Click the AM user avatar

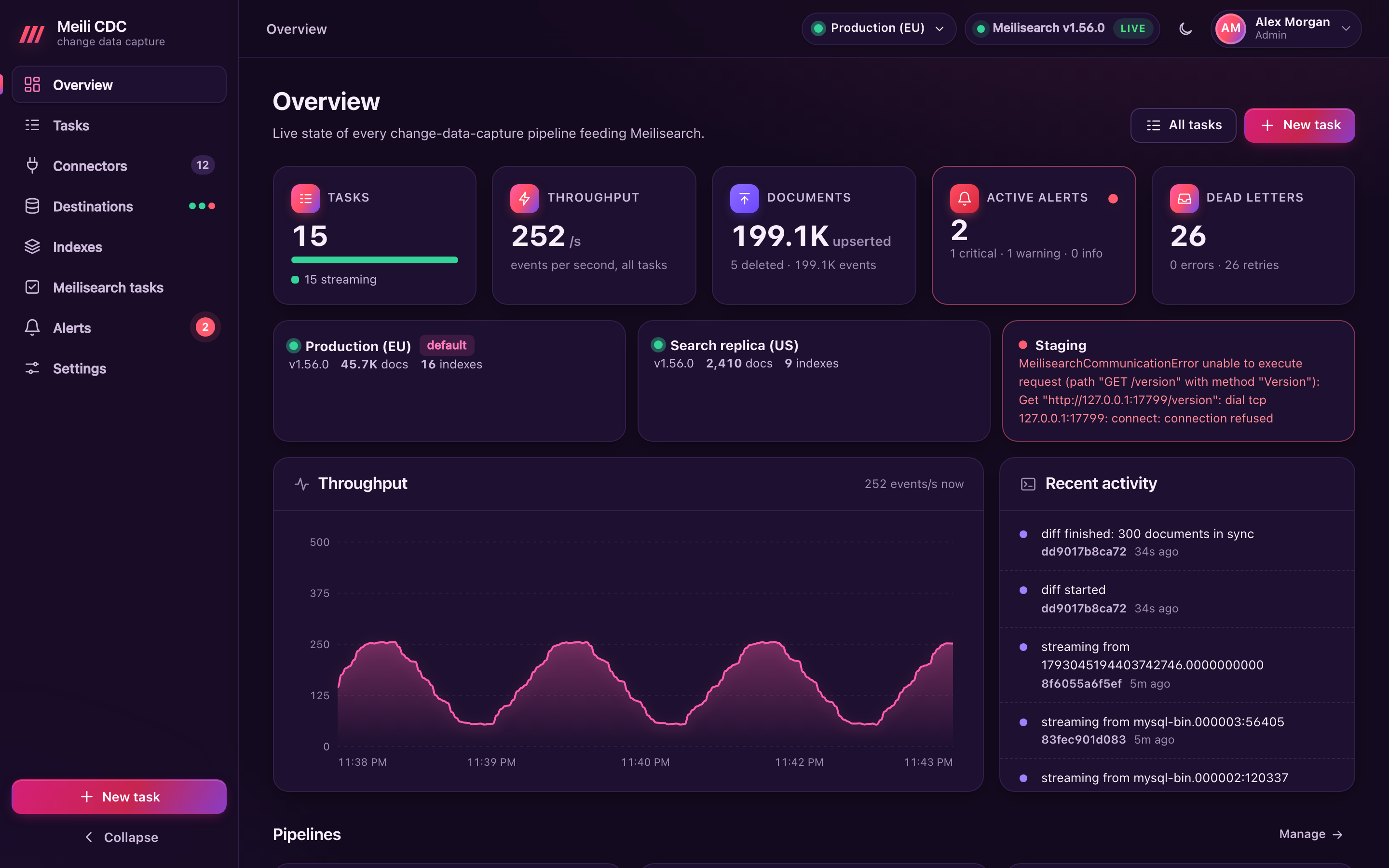pos(1230,29)
